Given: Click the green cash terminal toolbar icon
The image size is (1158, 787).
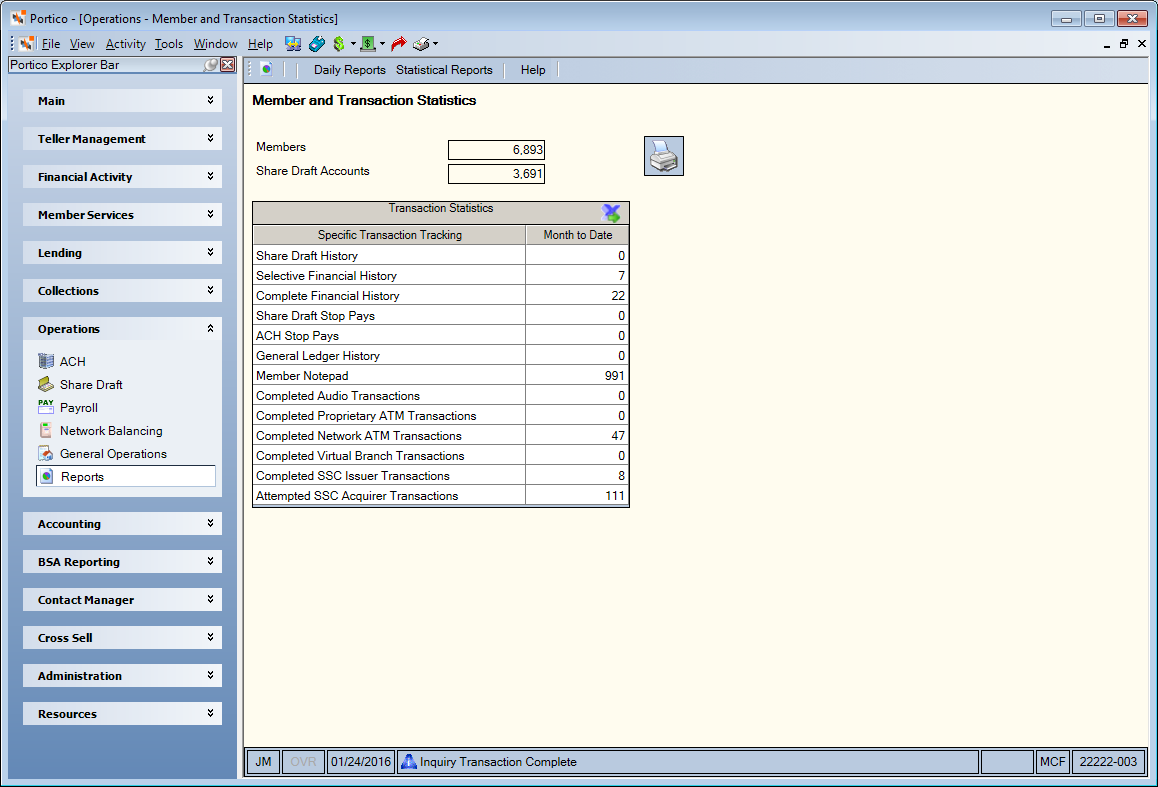Looking at the screenshot, I should 368,44.
